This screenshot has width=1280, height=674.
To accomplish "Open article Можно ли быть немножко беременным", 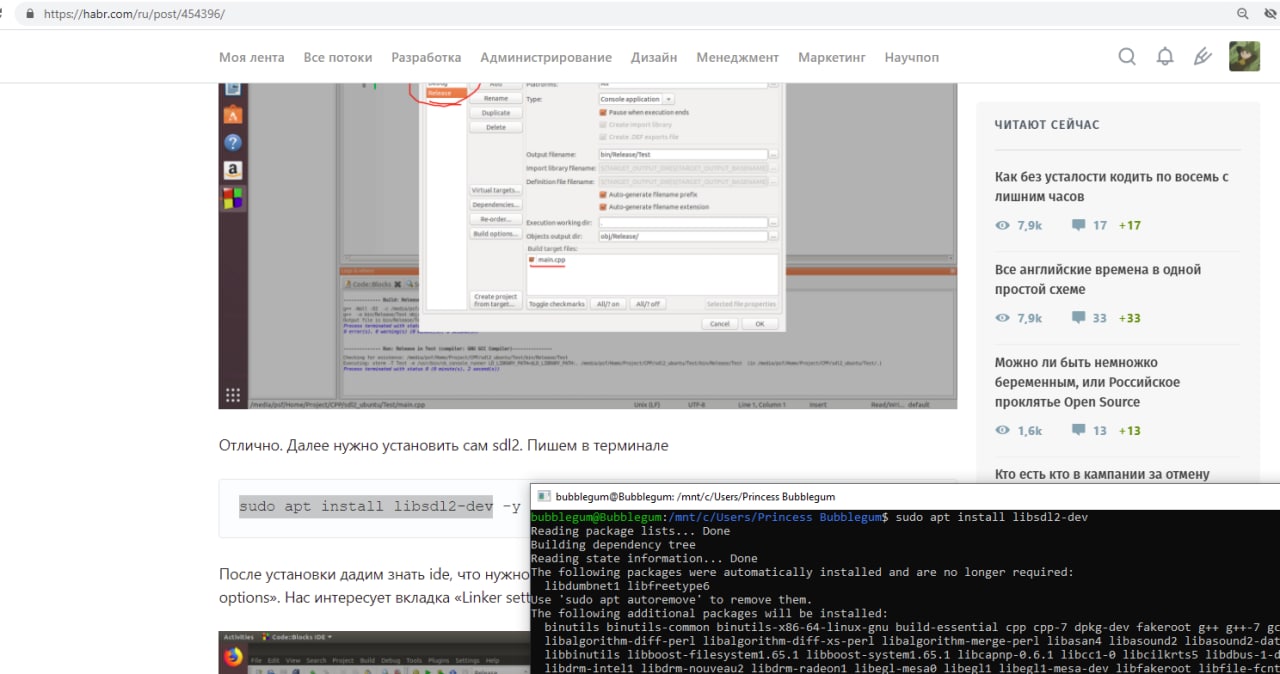I will click(x=1088, y=382).
